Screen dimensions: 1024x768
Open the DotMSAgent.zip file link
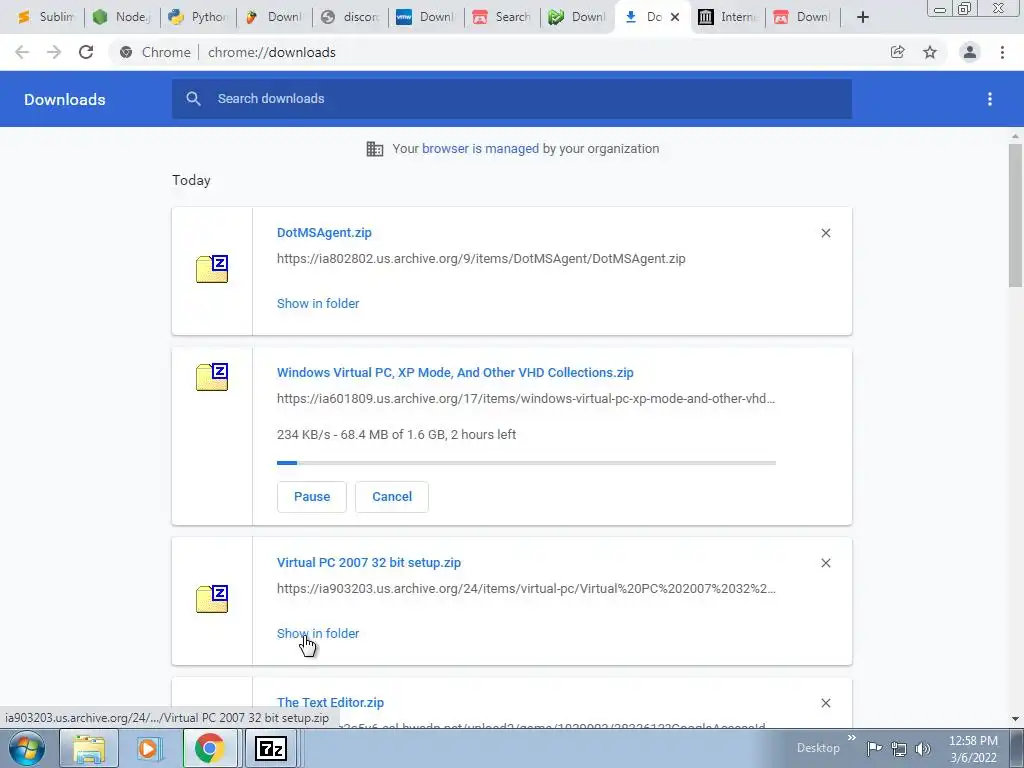[x=324, y=232]
